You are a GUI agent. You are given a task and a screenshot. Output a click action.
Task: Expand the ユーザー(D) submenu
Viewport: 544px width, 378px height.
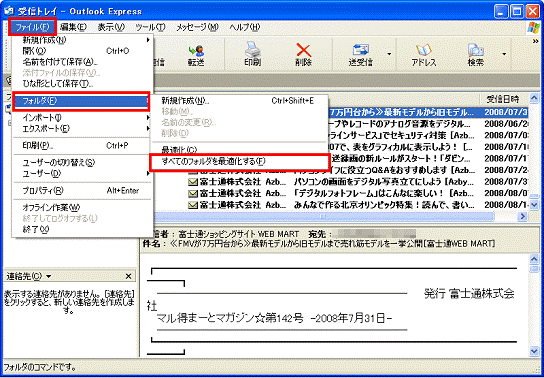coord(83,173)
